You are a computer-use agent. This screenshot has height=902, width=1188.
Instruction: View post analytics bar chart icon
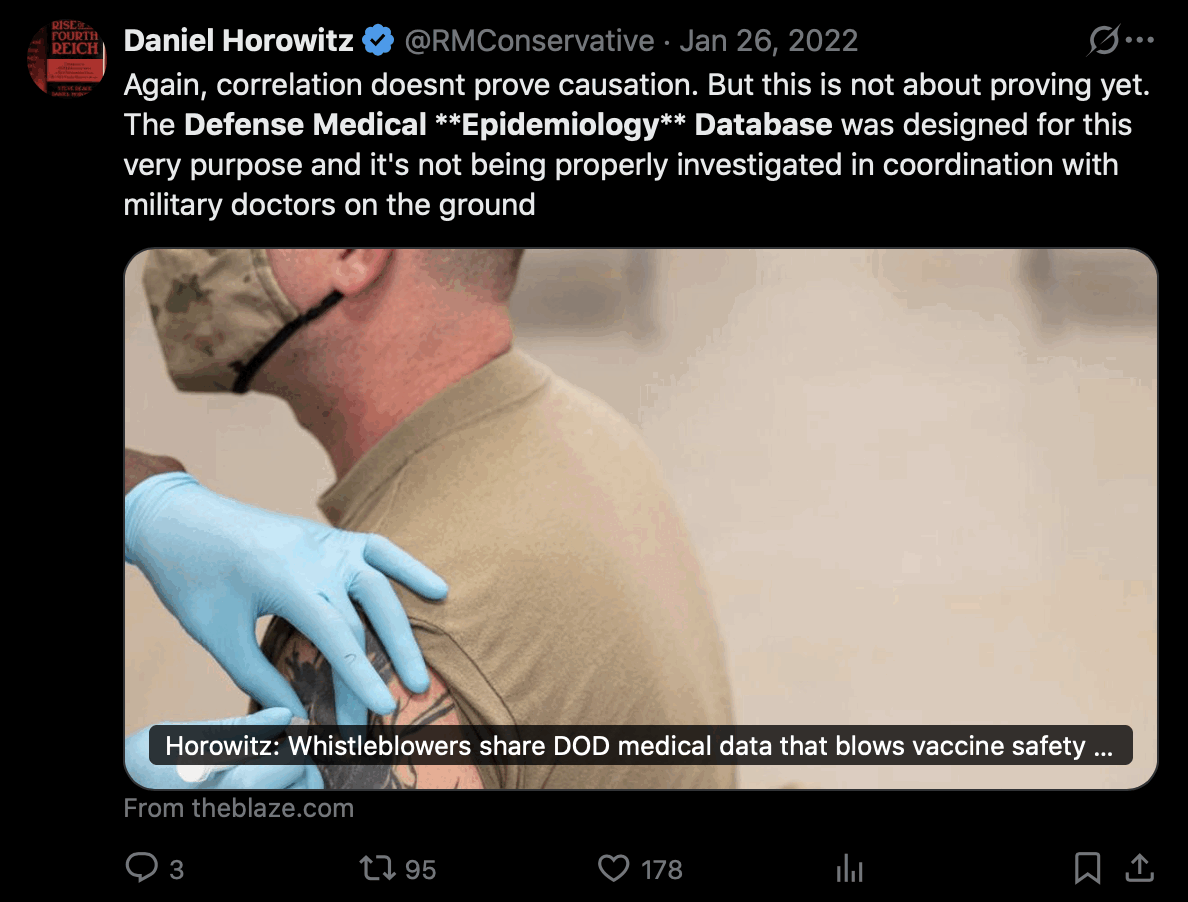(849, 869)
